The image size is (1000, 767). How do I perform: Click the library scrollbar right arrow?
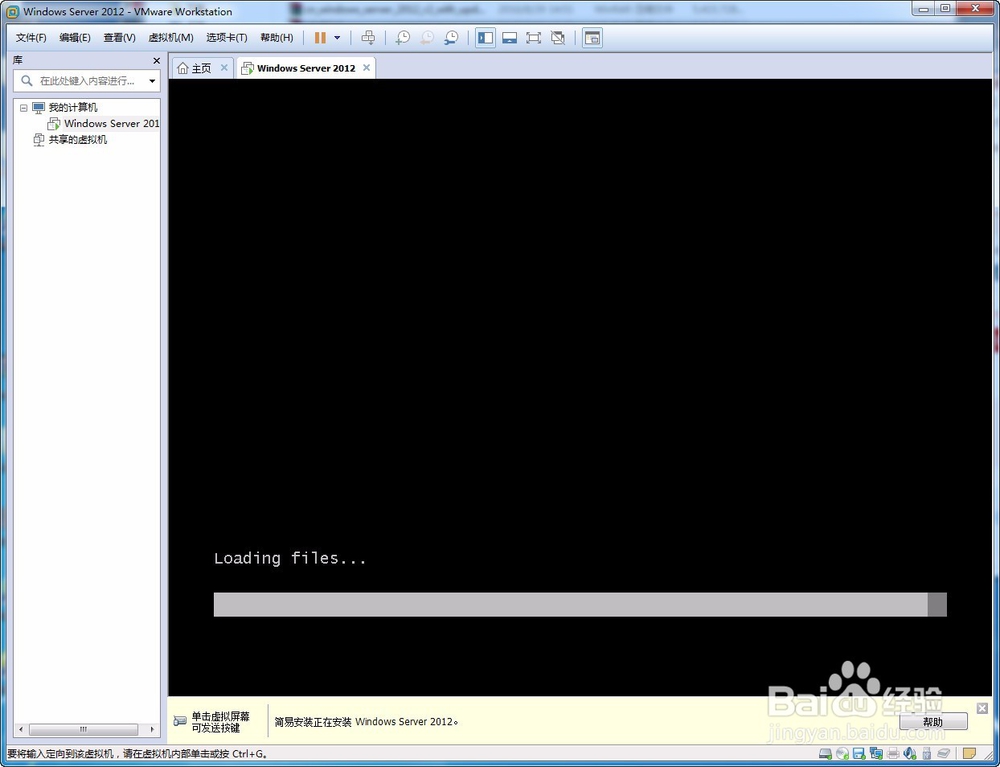coord(152,729)
